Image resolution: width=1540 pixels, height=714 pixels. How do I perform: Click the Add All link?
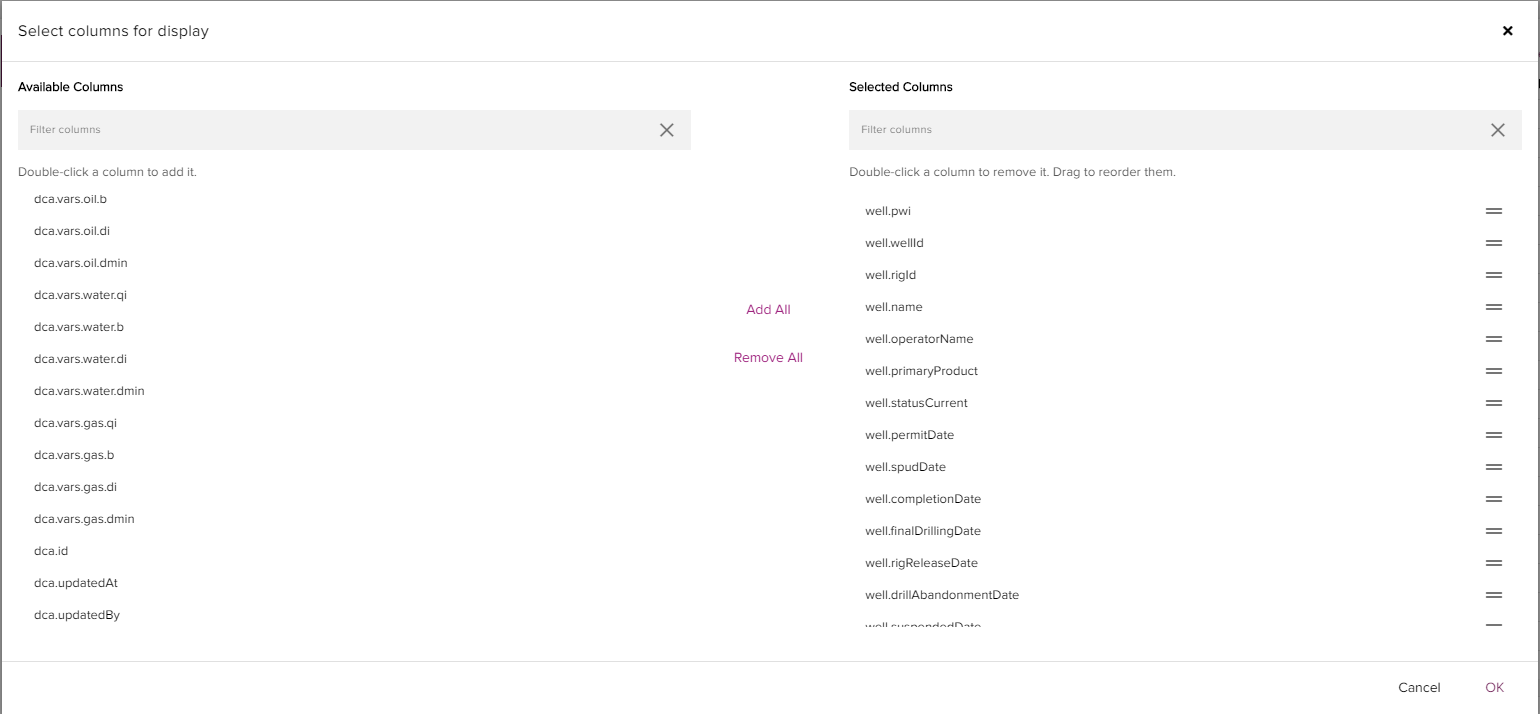(x=767, y=309)
